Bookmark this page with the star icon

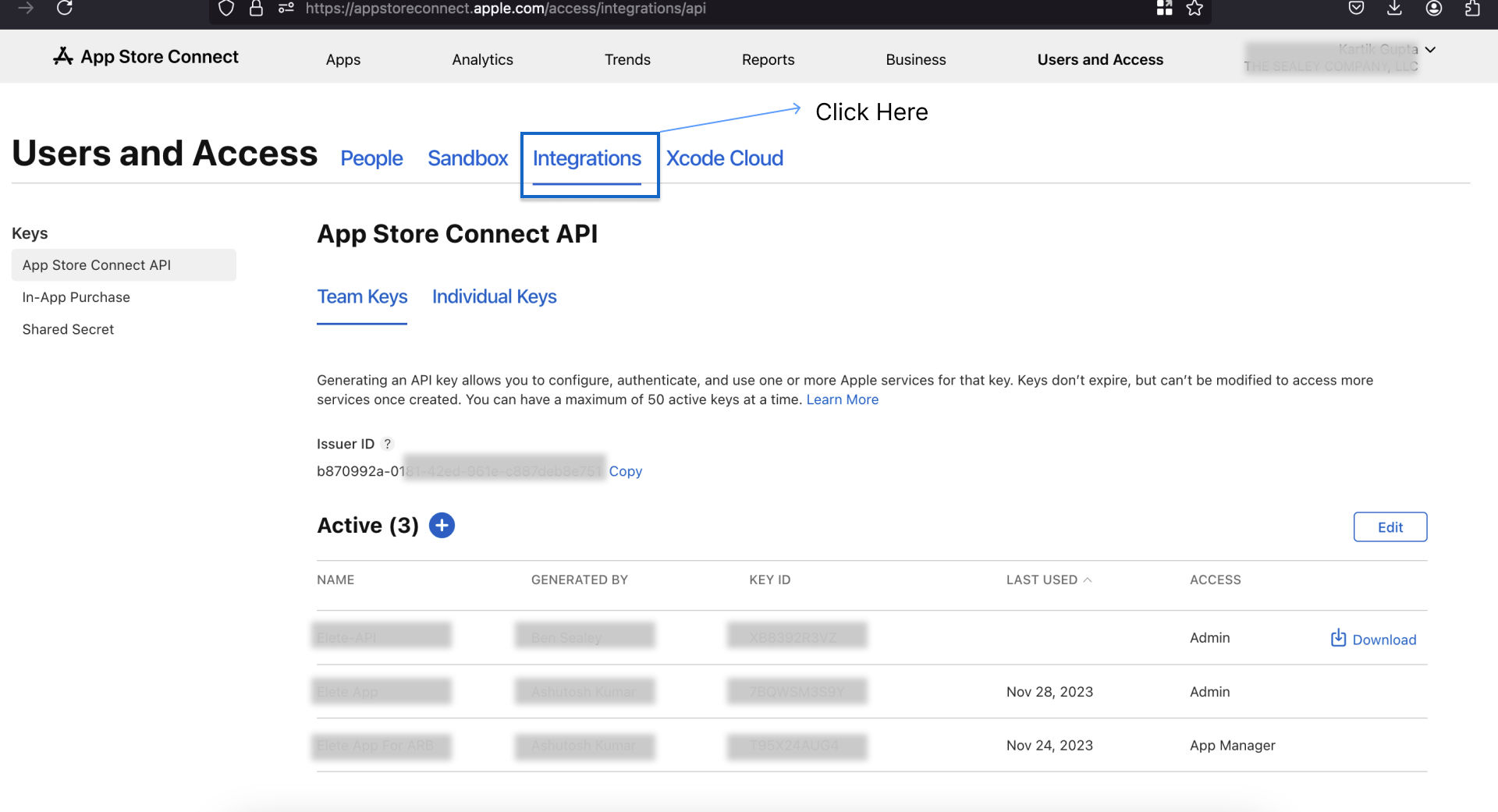pos(1194,9)
